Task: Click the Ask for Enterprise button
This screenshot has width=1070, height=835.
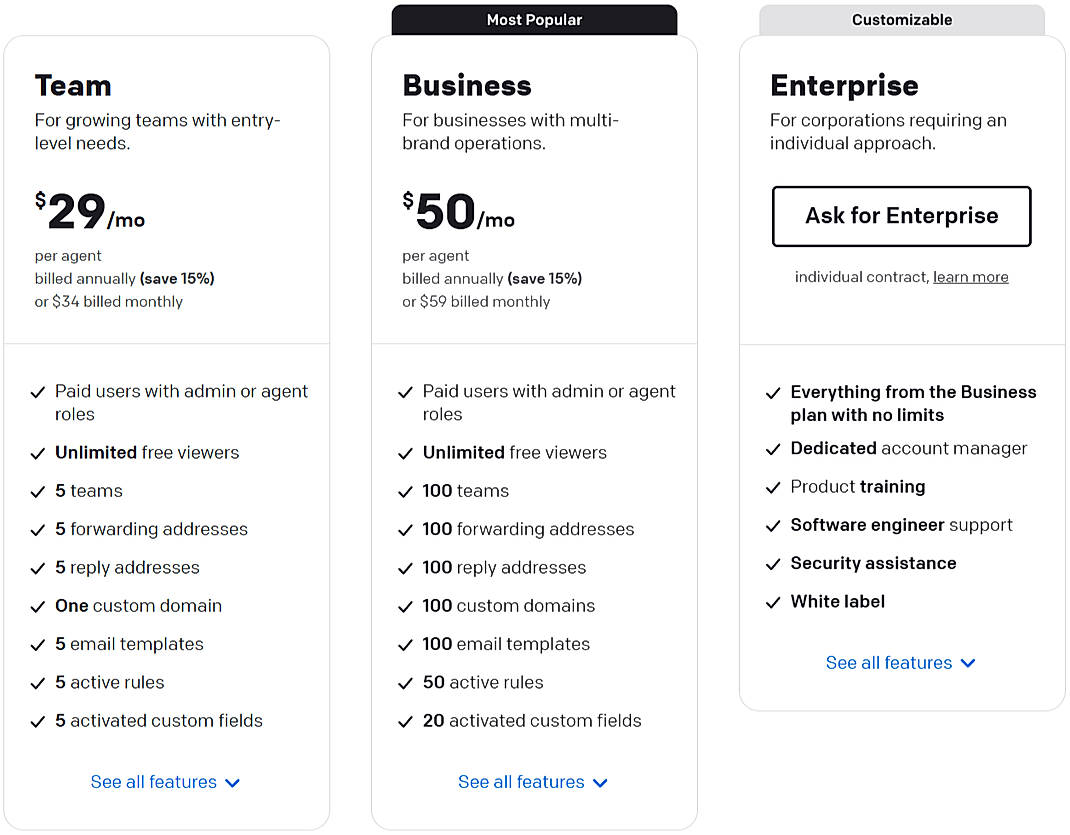Action: coord(901,216)
